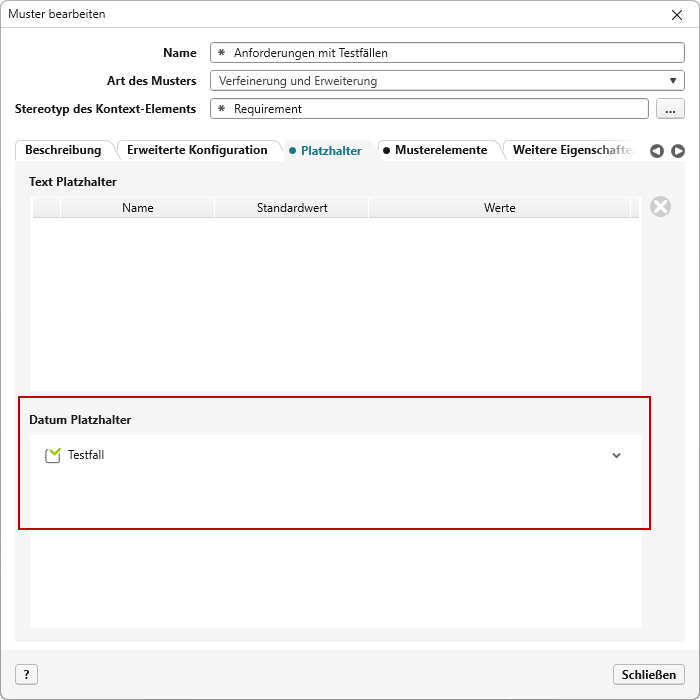Screen dimensions: 700x700
Task: Click the Standardwert column header
Action: (x=292, y=208)
